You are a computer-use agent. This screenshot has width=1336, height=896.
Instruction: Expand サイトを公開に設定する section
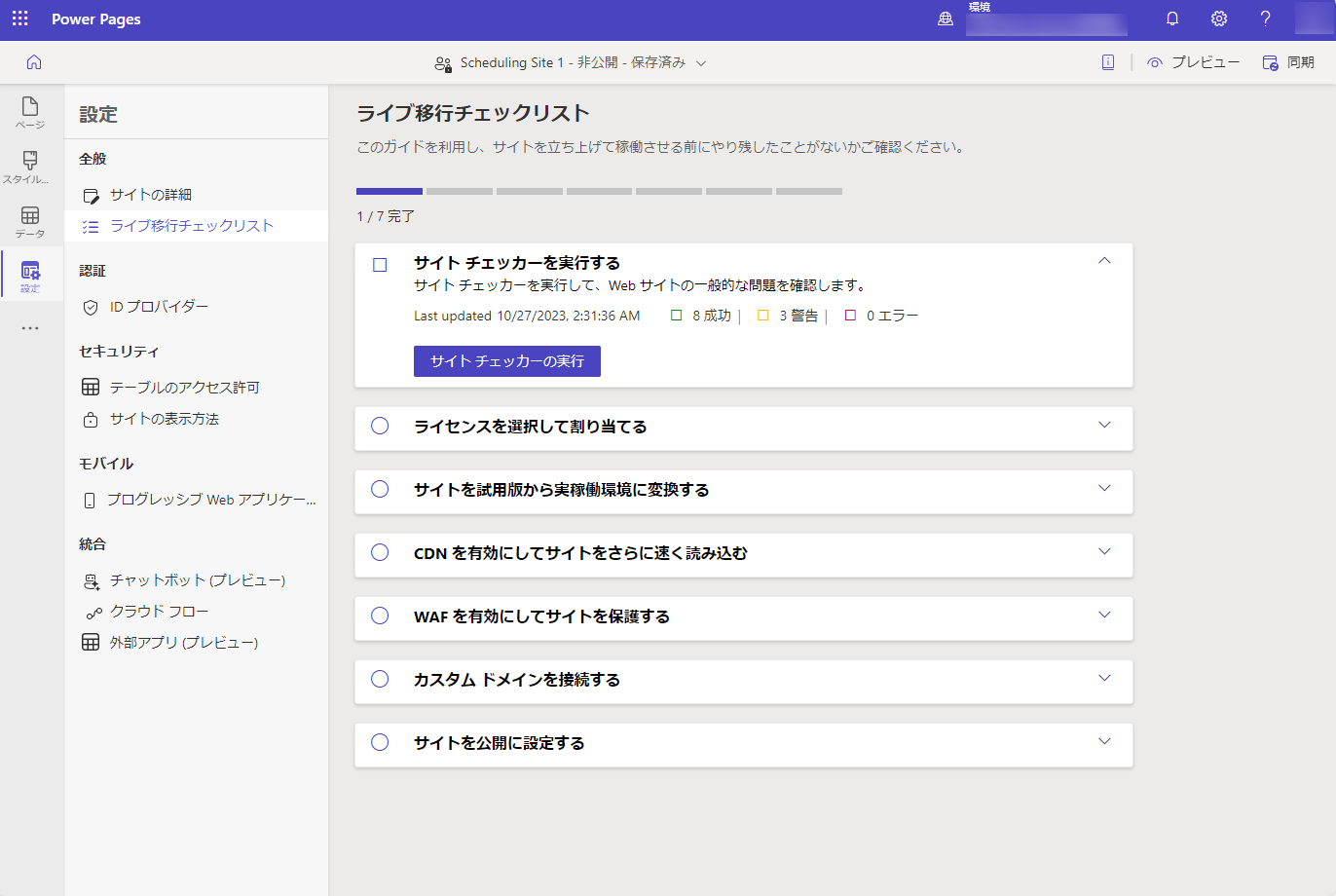pos(1104,741)
